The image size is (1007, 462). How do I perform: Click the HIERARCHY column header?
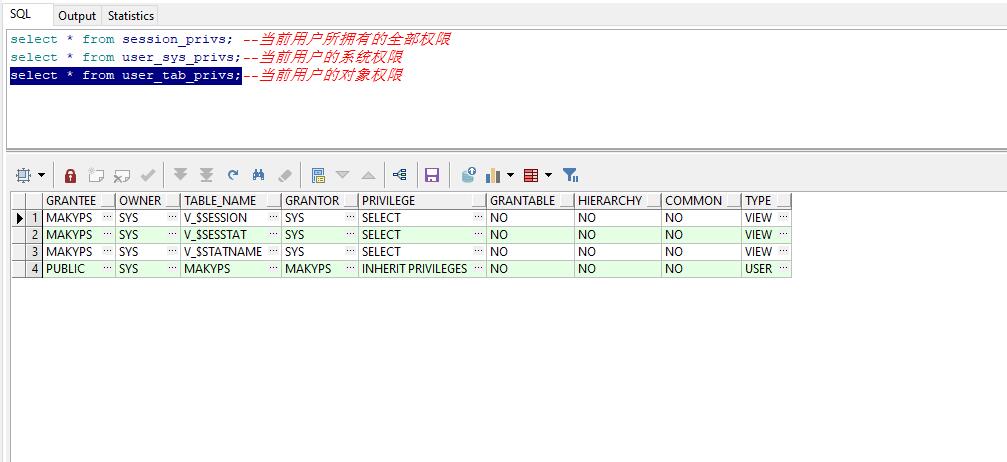point(618,200)
